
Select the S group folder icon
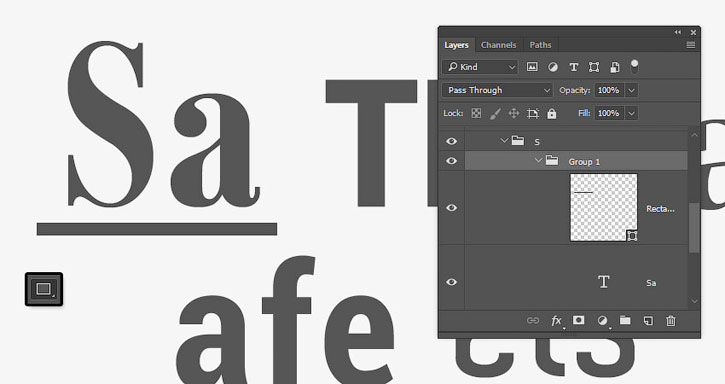click(518, 140)
